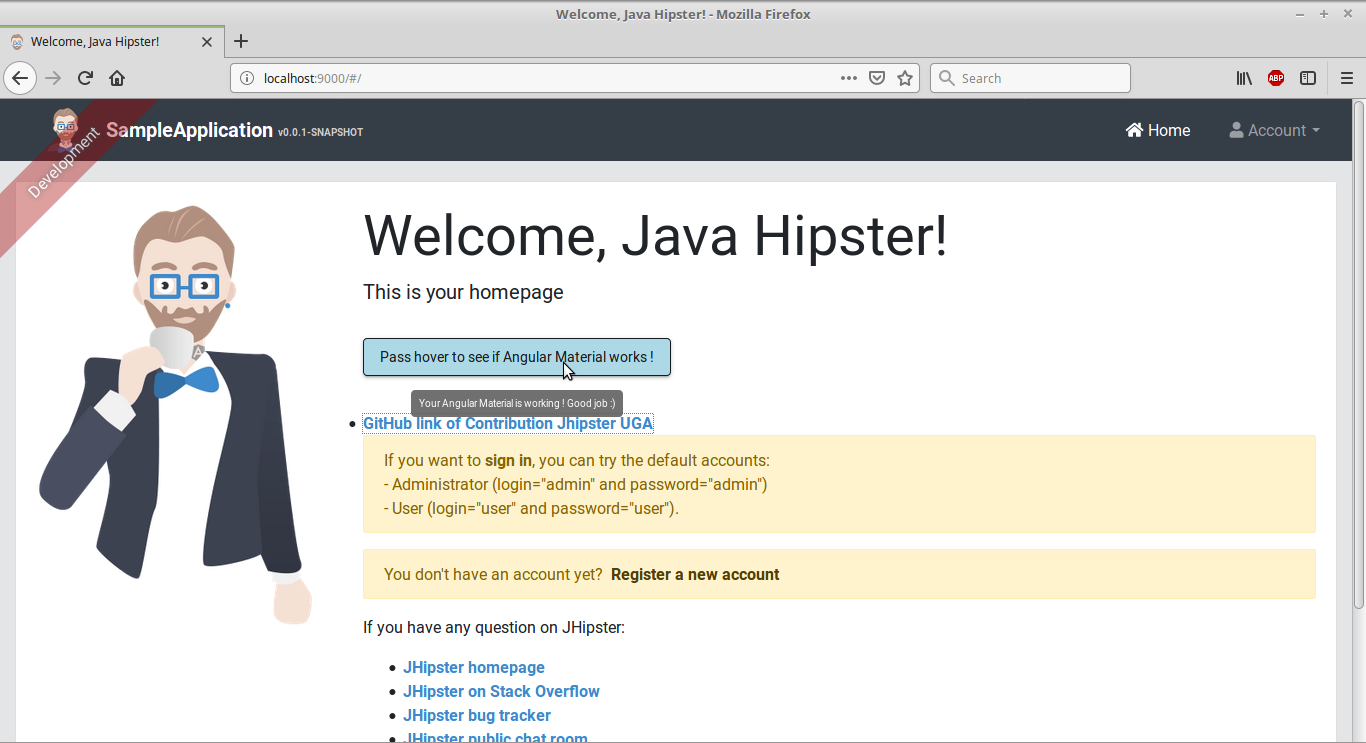Click the User default account line

click(x=531, y=508)
